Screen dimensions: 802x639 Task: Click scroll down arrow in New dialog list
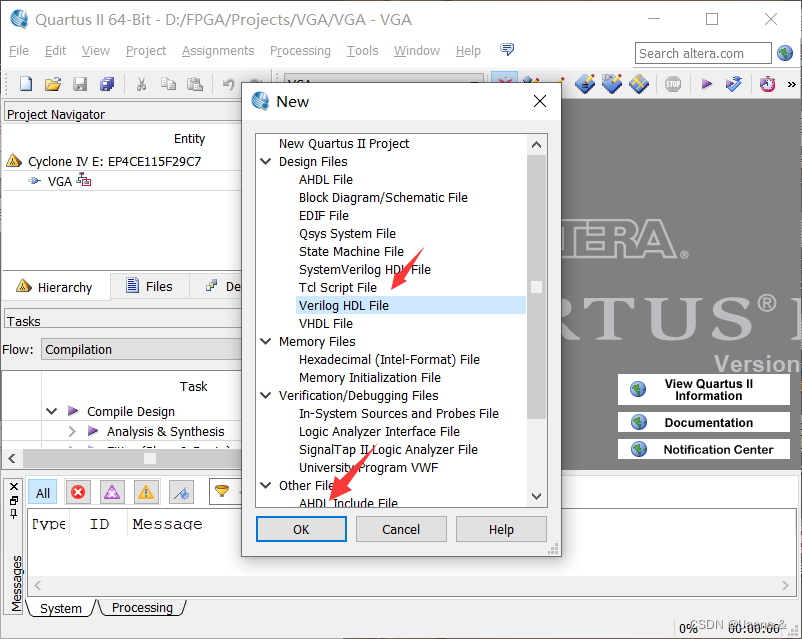click(537, 496)
